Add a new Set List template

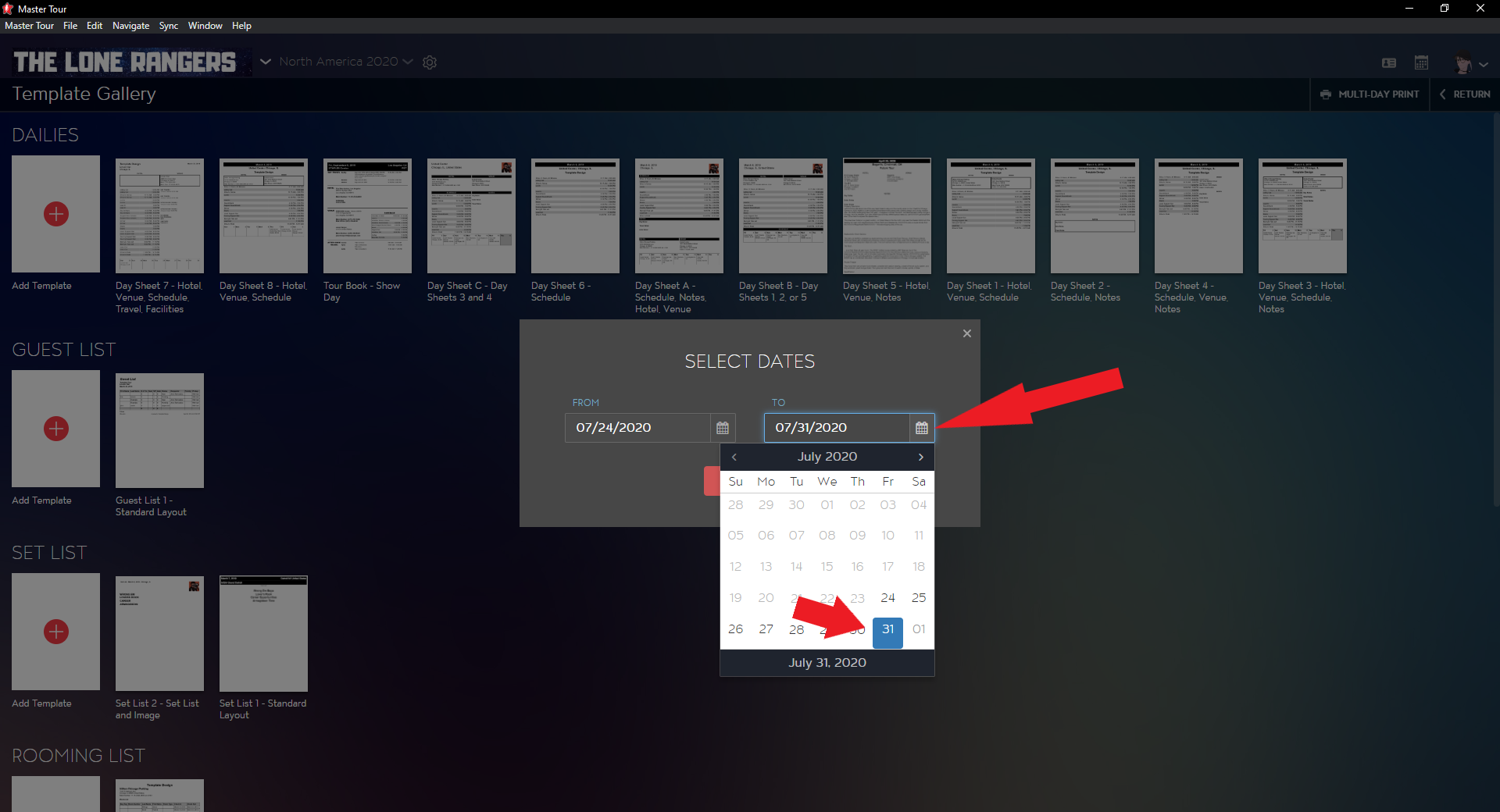[55, 632]
